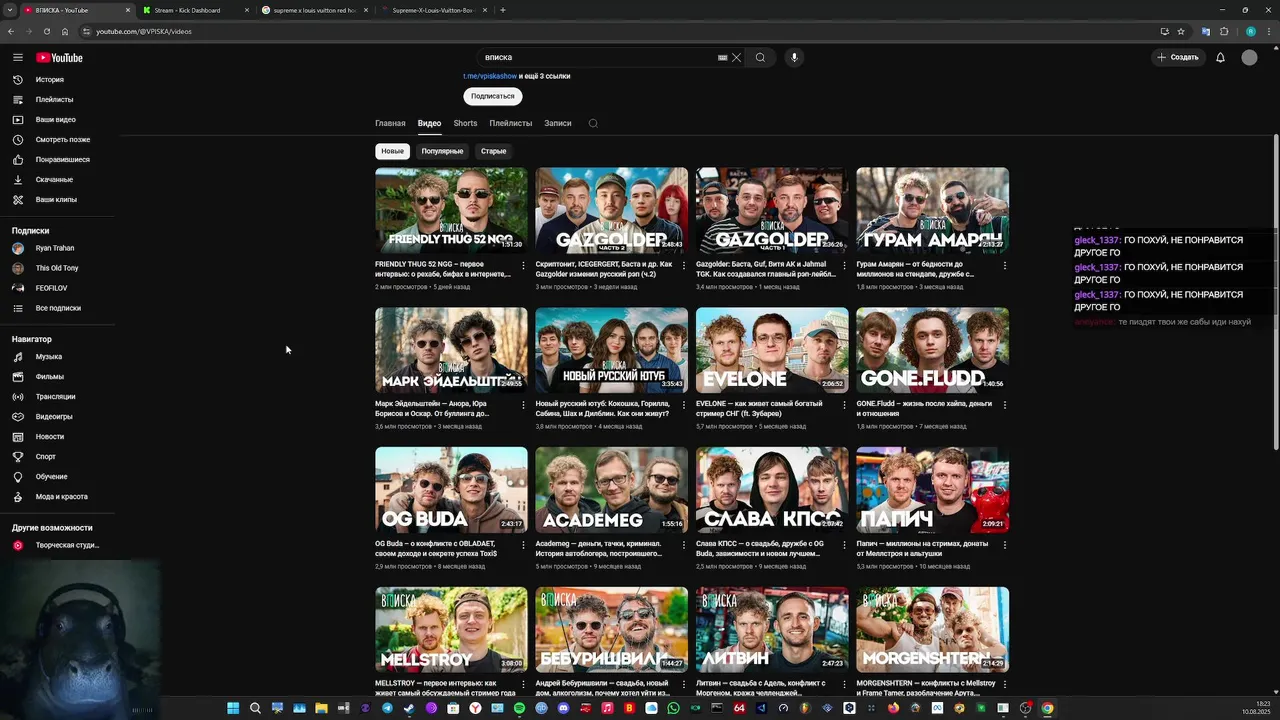The image size is (1280, 720).
Task: Select the Старые sort chip
Action: (x=493, y=151)
